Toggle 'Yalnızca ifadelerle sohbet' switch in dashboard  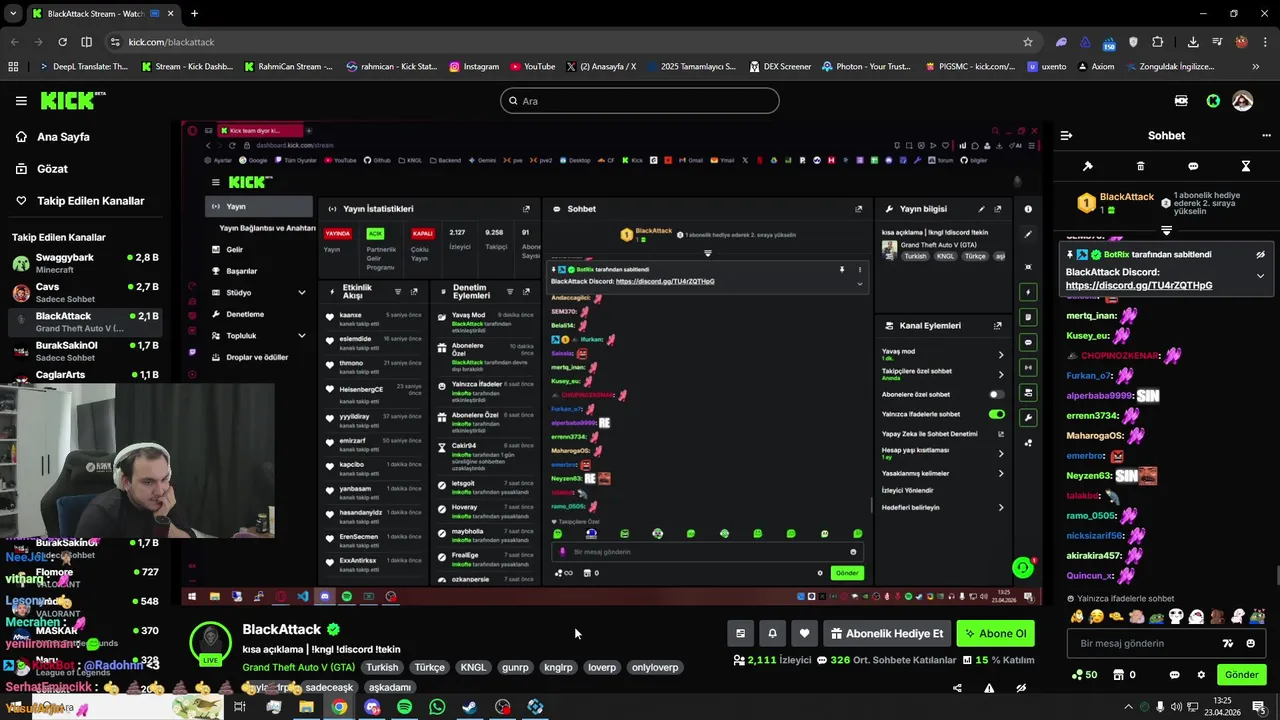click(x=996, y=414)
